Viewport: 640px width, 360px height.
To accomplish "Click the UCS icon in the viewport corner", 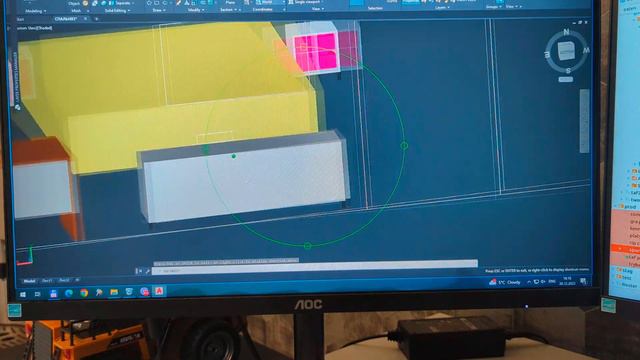I will (25, 256).
